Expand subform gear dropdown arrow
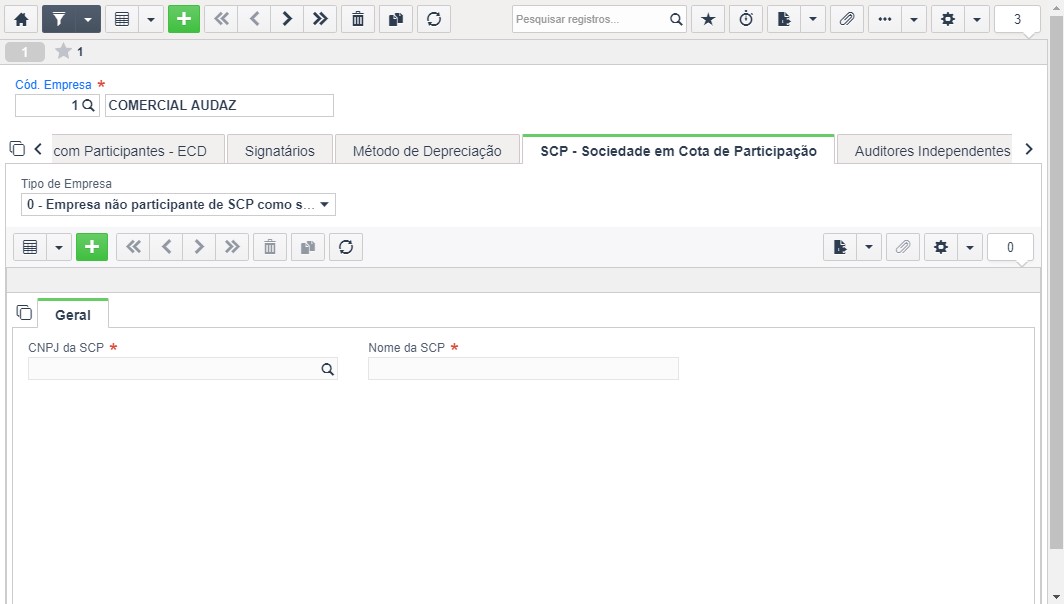This screenshot has height=604, width=1064. coord(970,247)
